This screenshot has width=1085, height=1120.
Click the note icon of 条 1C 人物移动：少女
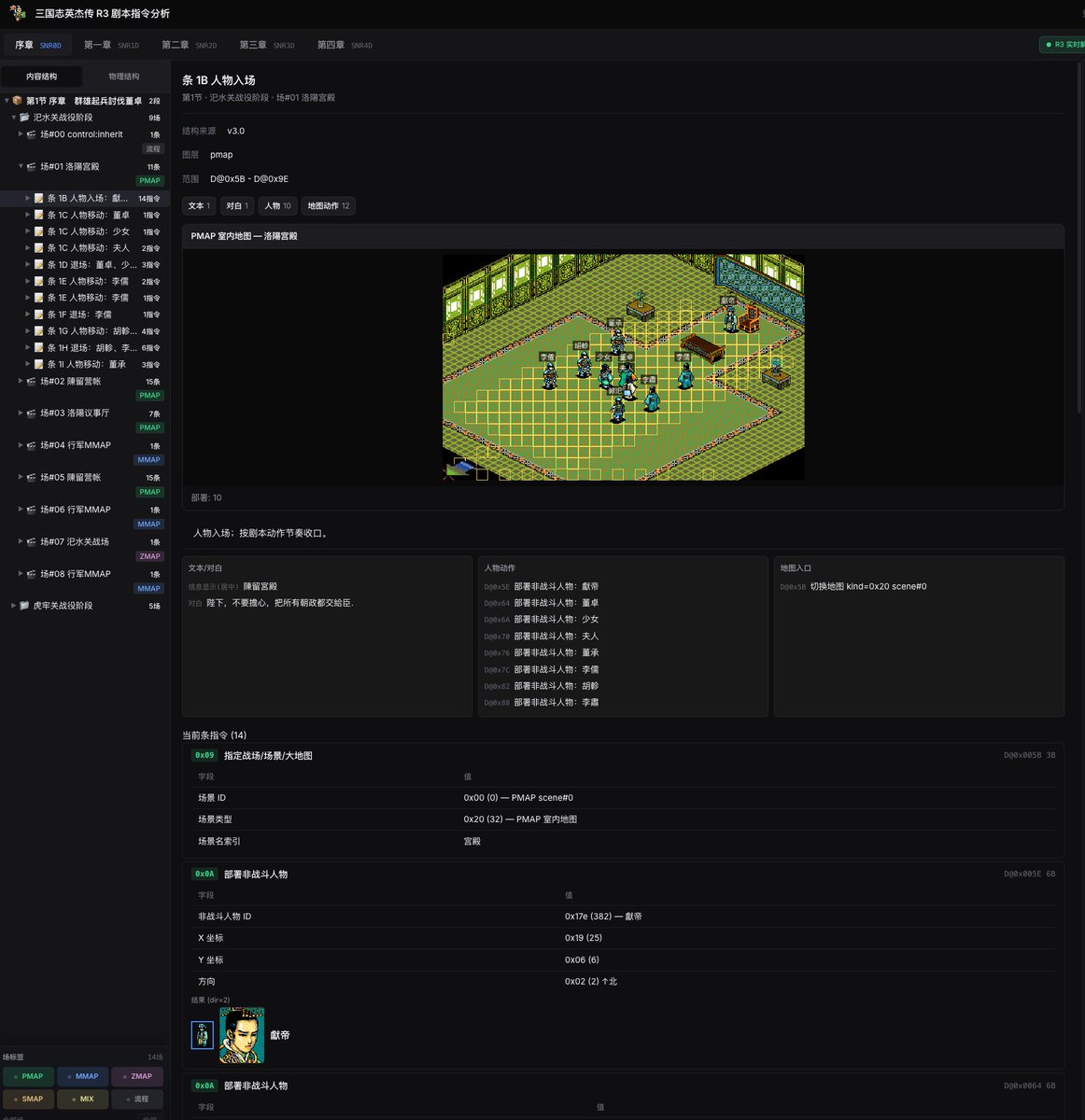click(39, 231)
